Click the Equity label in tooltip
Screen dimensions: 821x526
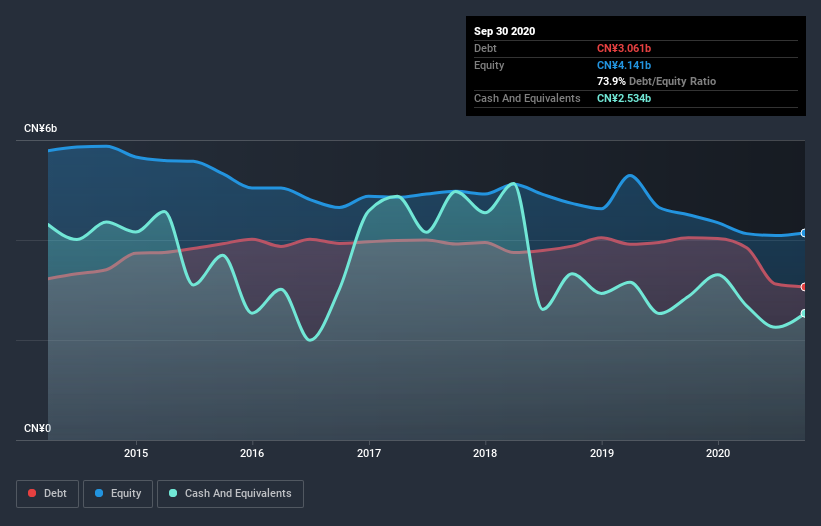pos(489,65)
